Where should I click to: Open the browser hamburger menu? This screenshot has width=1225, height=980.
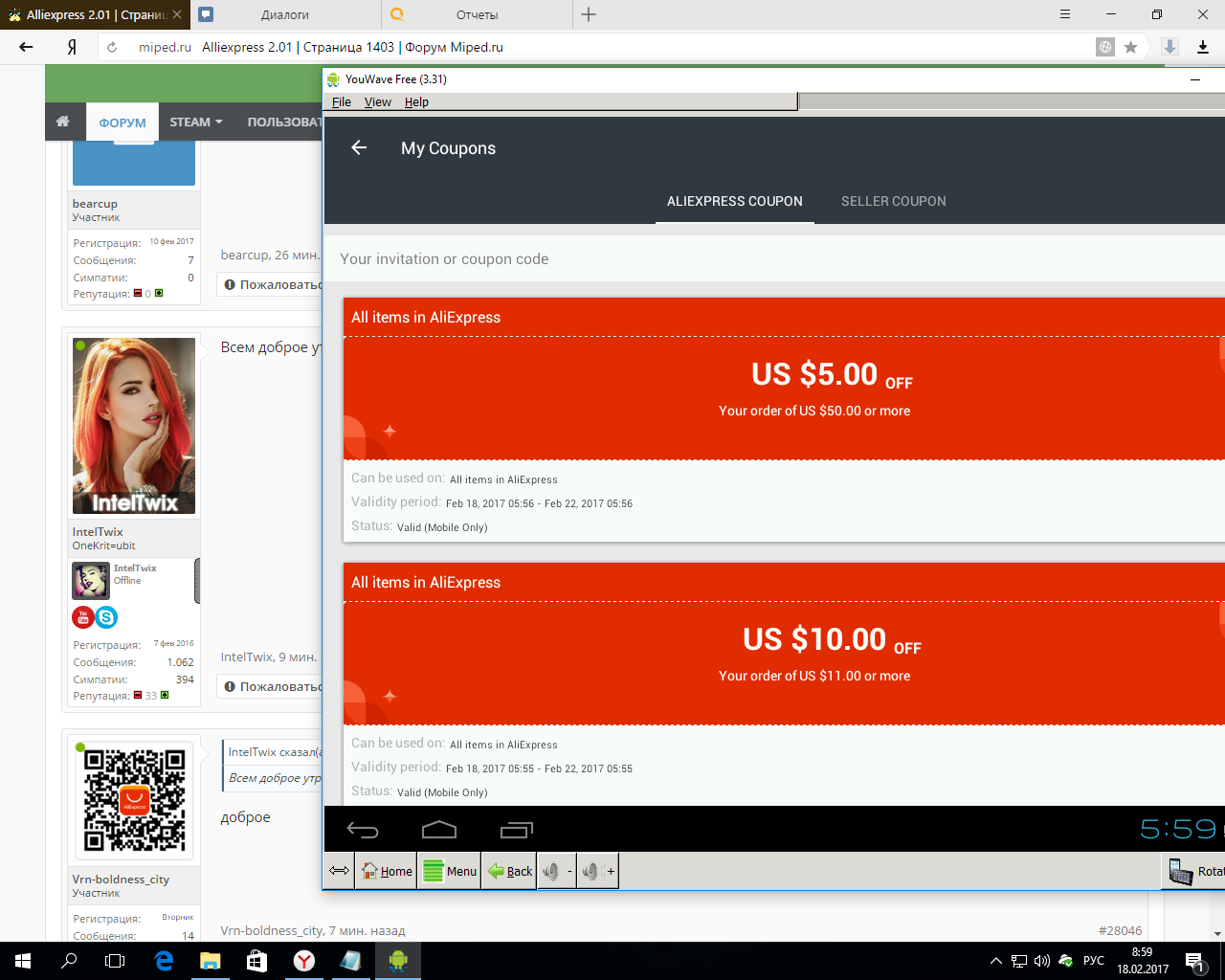[1065, 14]
